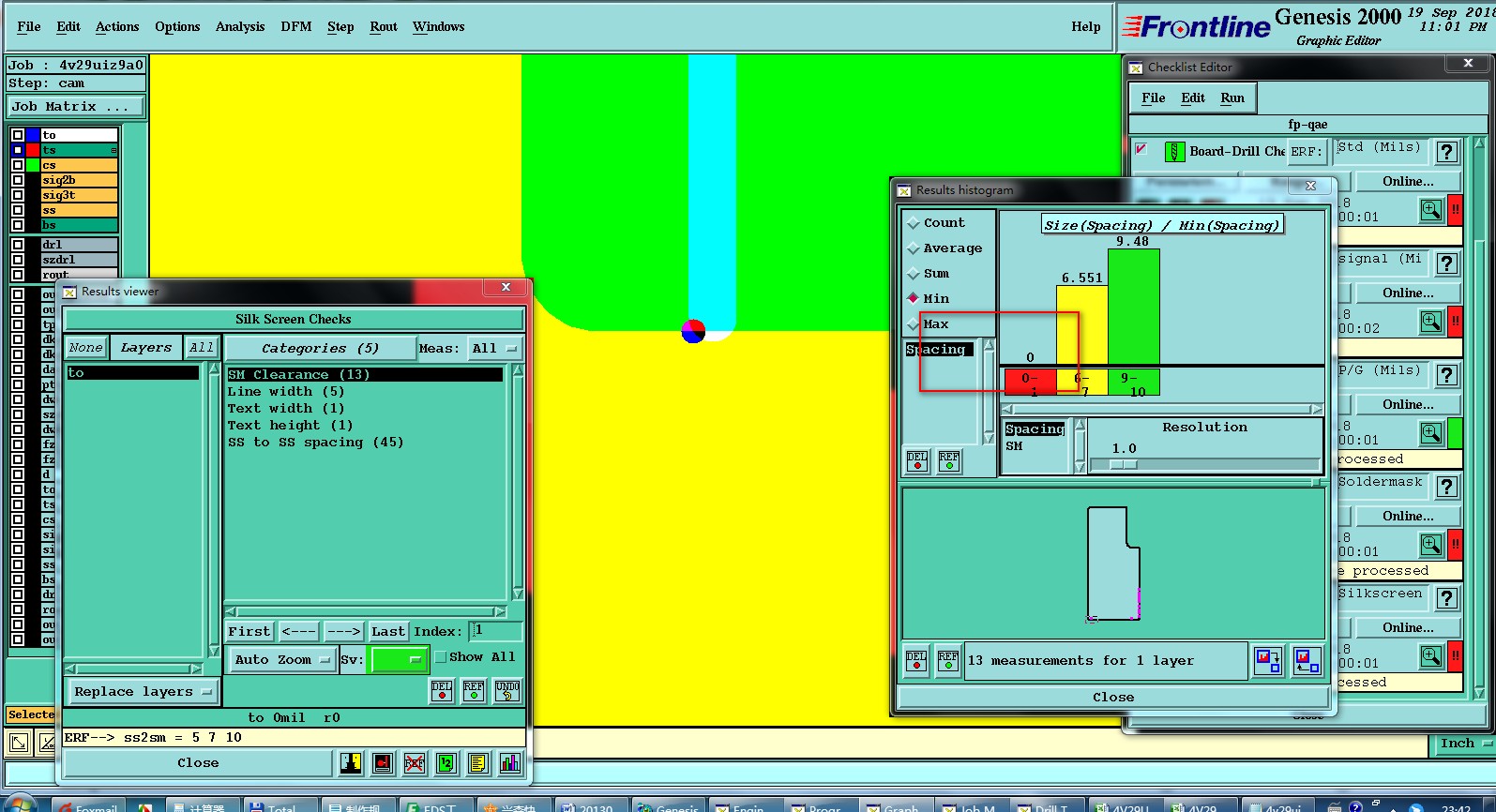Click the REF icon in Results viewer
Screen dimensions: 1496x812
pyautogui.click(x=474, y=691)
